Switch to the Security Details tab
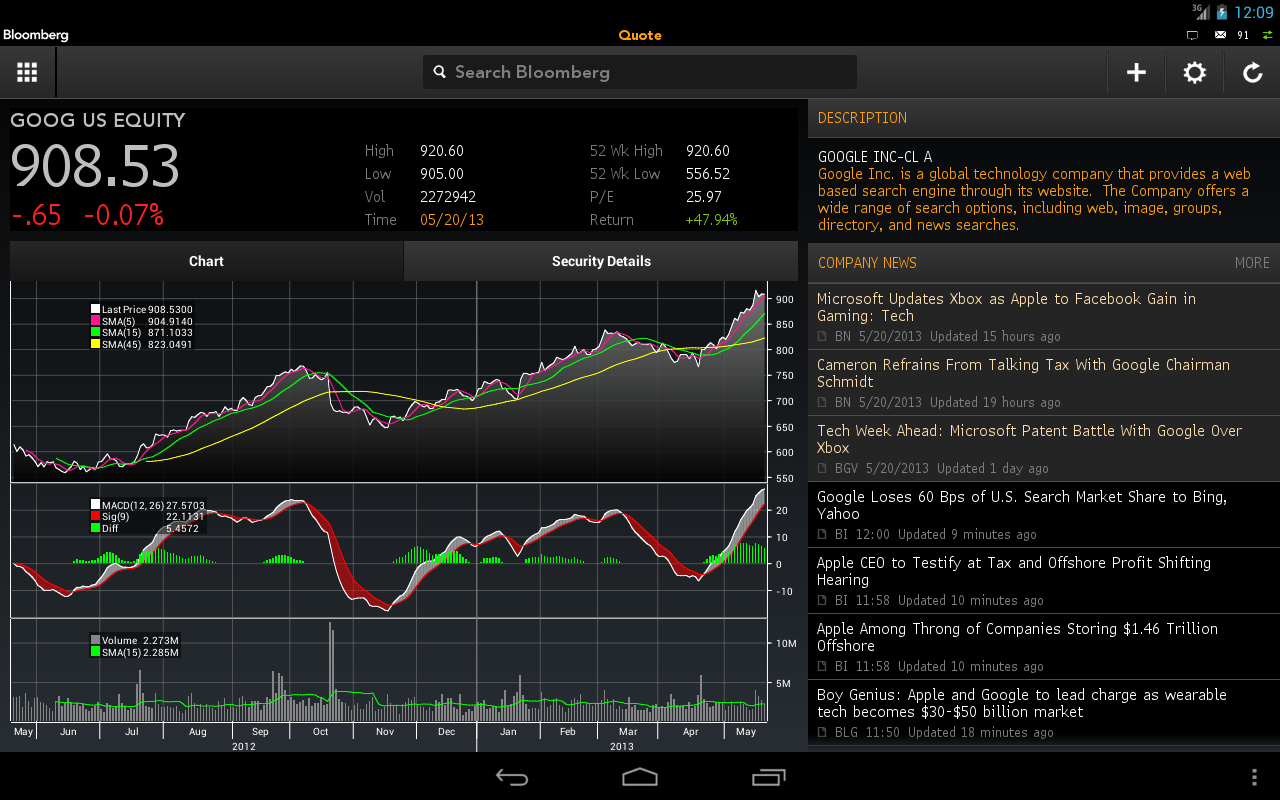 tap(601, 261)
